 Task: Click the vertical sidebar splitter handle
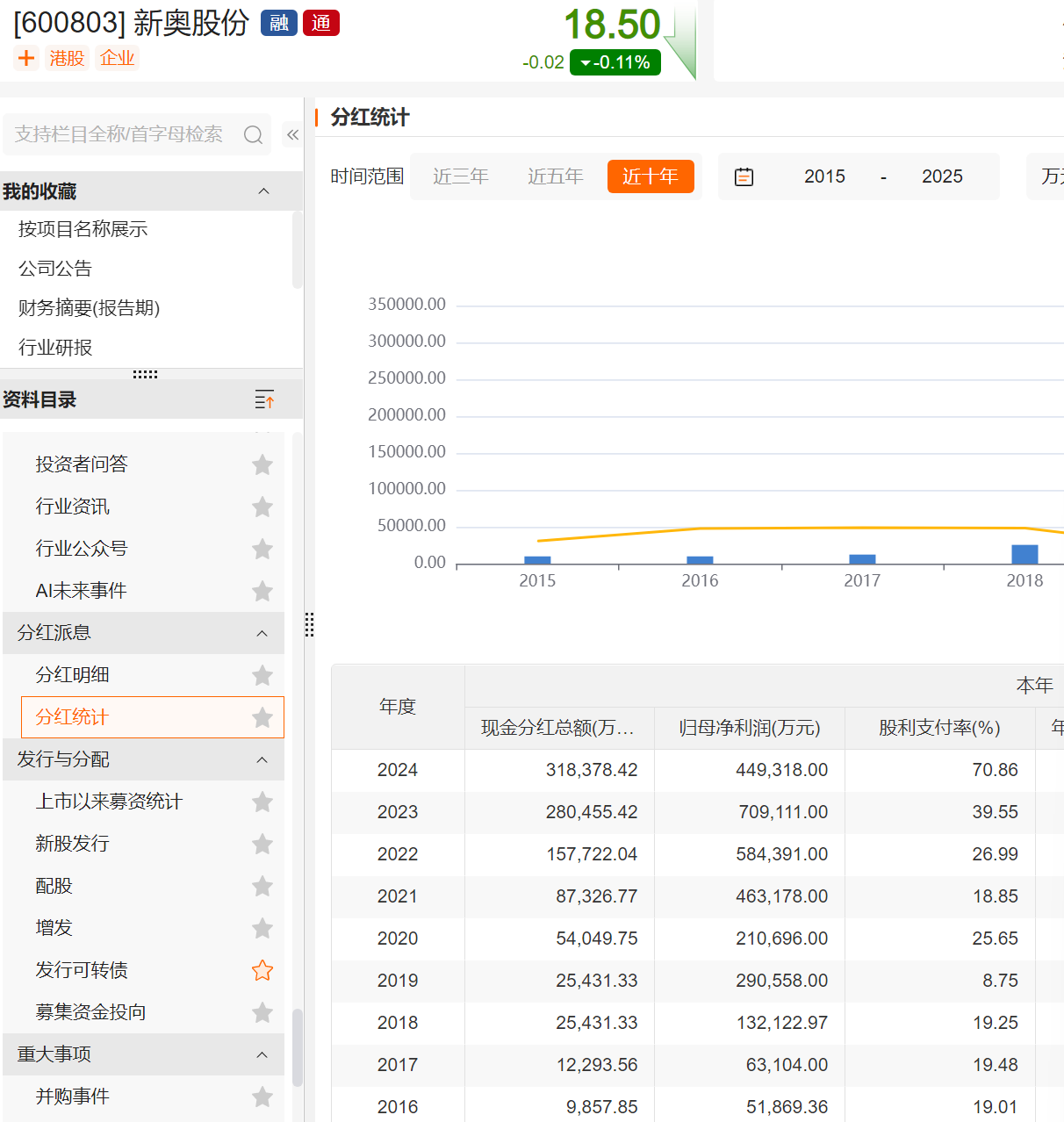coord(309,624)
